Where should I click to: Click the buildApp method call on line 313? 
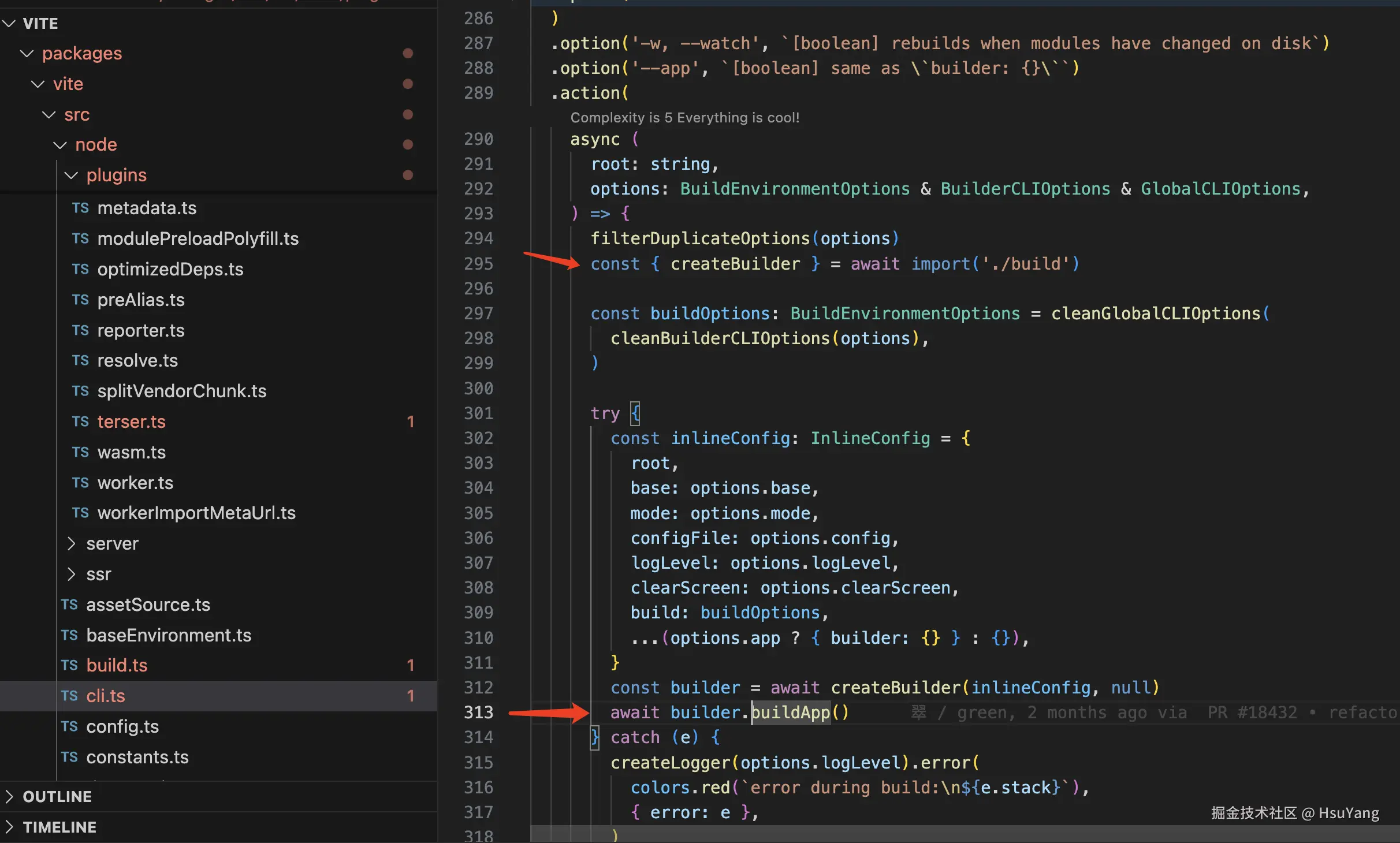pos(790,713)
